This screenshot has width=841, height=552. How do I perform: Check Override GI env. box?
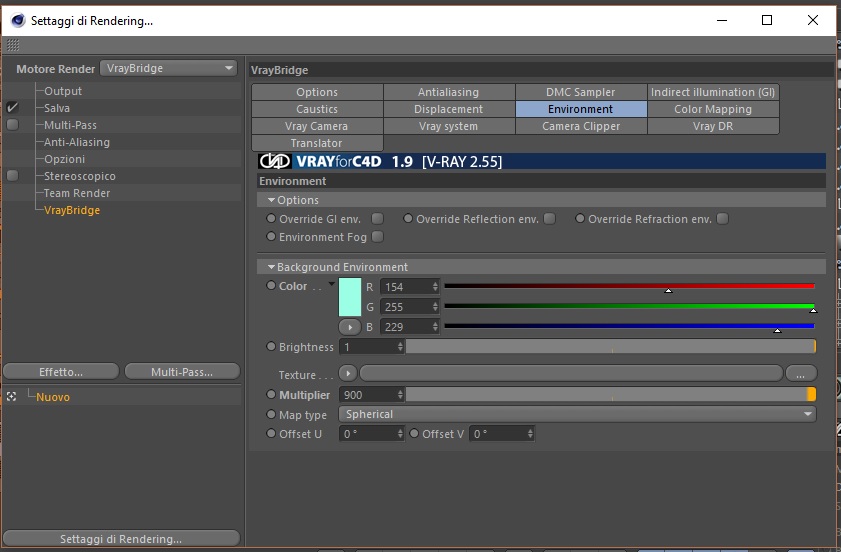point(378,219)
